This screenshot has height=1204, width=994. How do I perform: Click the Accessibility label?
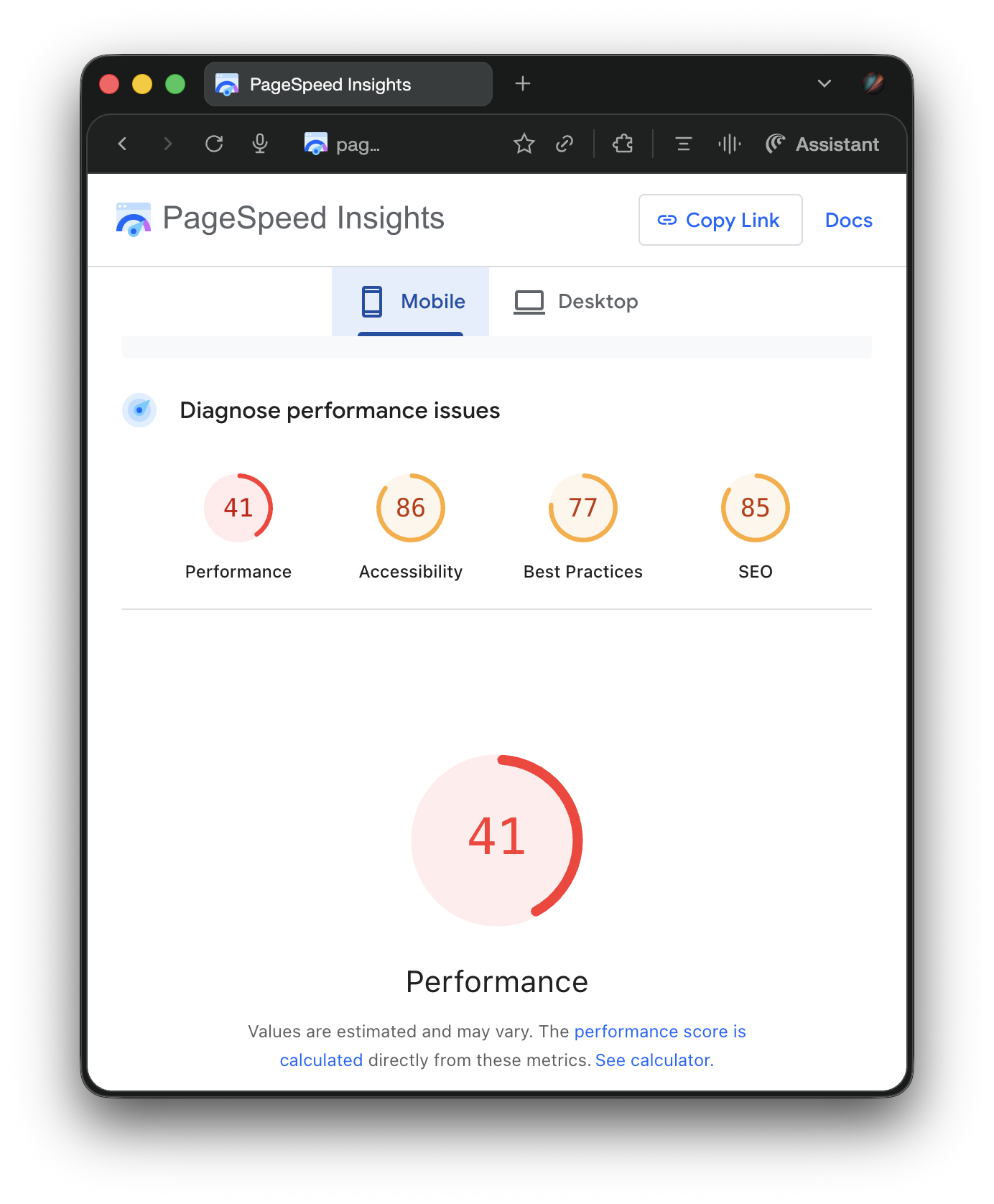[411, 572]
